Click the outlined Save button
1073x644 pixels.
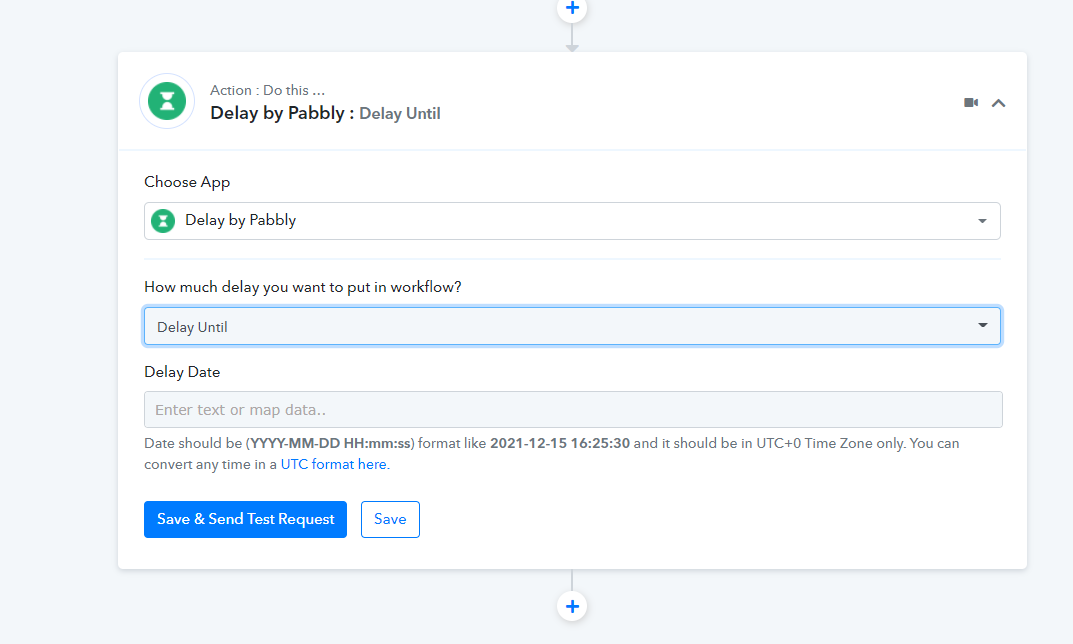pyautogui.click(x=390, y=519)
